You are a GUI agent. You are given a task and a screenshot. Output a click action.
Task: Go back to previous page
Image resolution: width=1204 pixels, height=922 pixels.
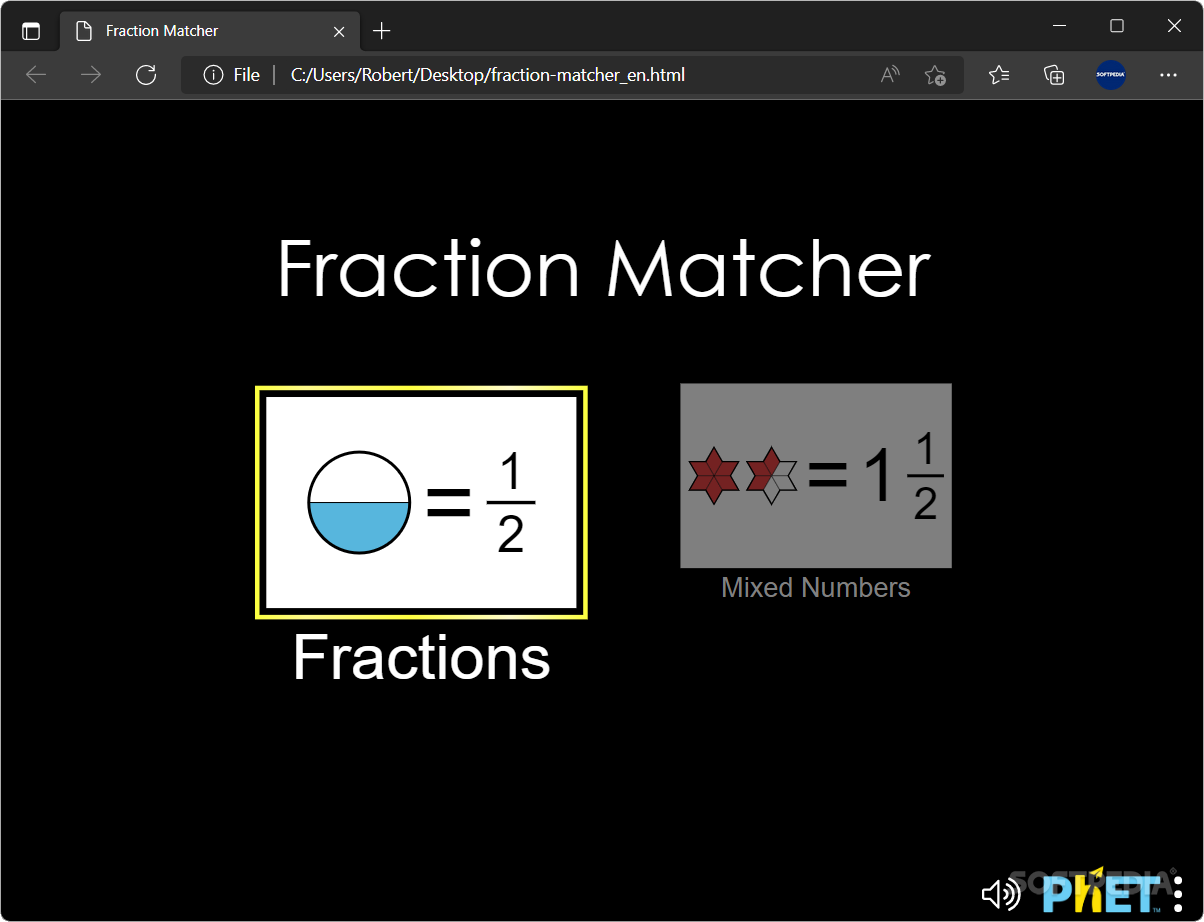[x=36, y=75]
